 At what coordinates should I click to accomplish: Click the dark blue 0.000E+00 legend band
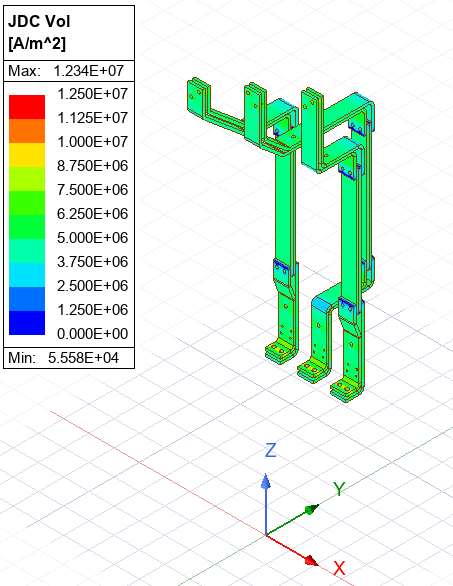pos(27,323)
